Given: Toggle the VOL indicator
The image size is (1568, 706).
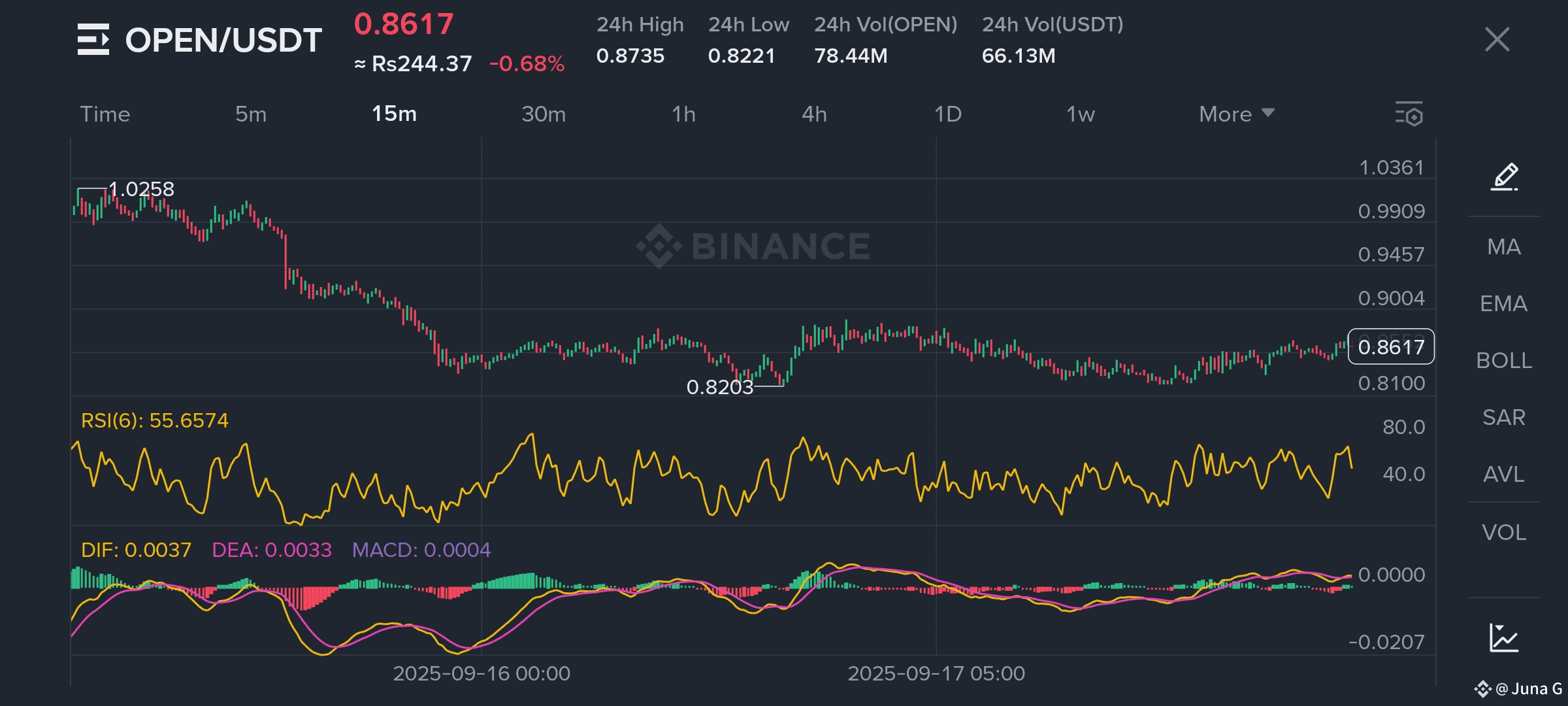Looking at the screenshot, I should point(1504,532).
